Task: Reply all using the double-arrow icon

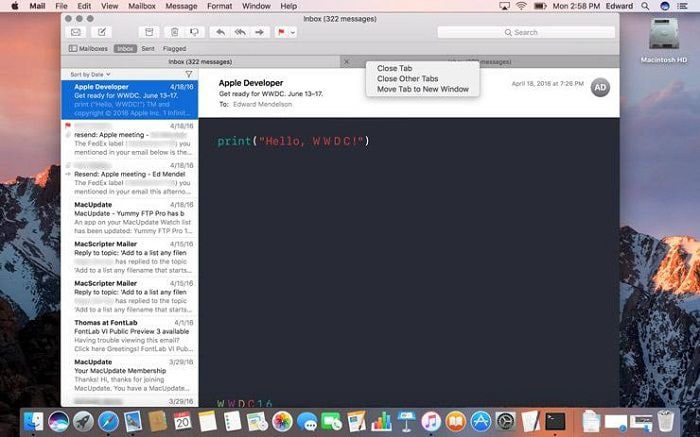Action: click(x=240, y=32)
